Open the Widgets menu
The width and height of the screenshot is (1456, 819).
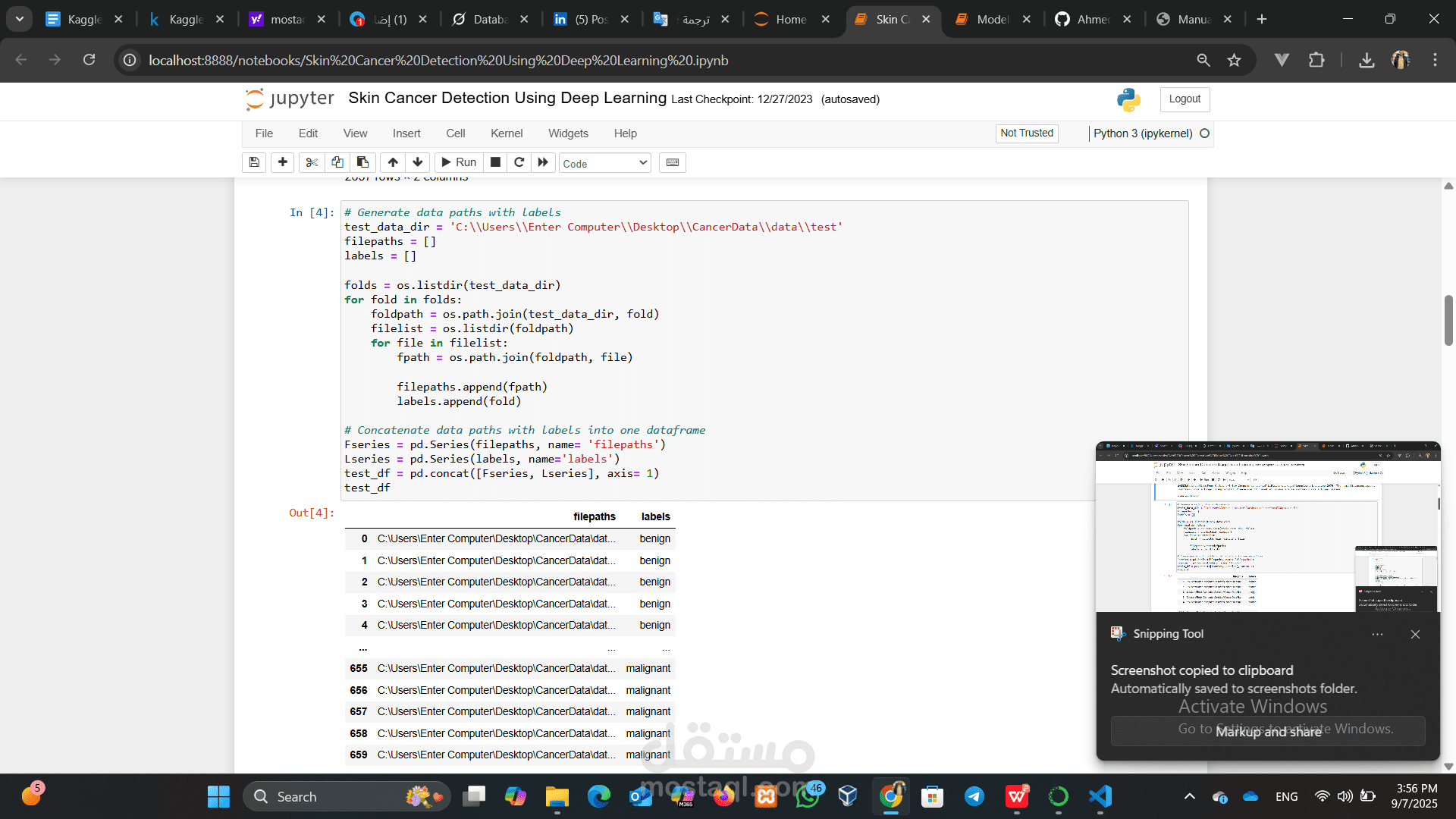568,133
